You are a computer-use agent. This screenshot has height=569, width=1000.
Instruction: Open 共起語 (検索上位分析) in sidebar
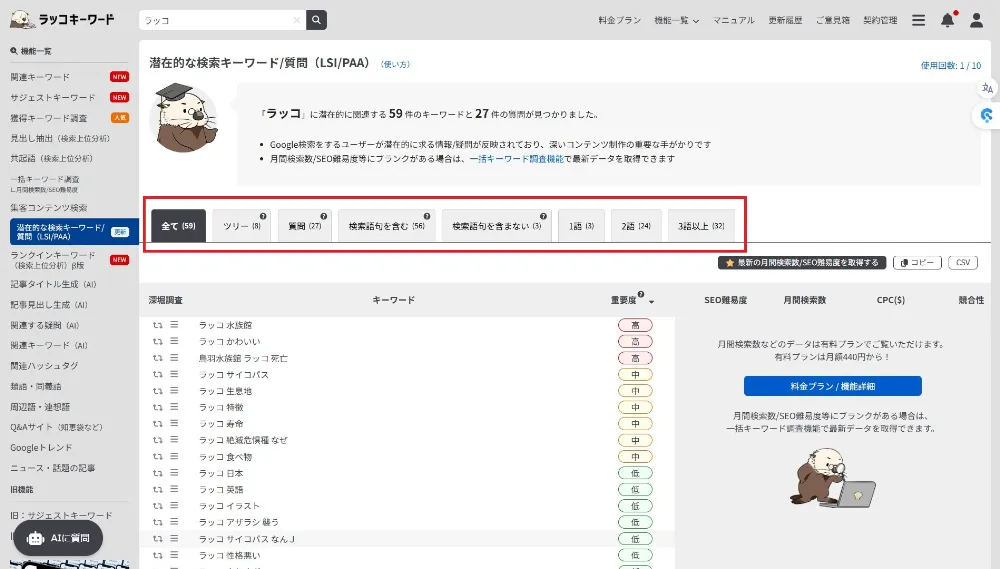(51, 159)
